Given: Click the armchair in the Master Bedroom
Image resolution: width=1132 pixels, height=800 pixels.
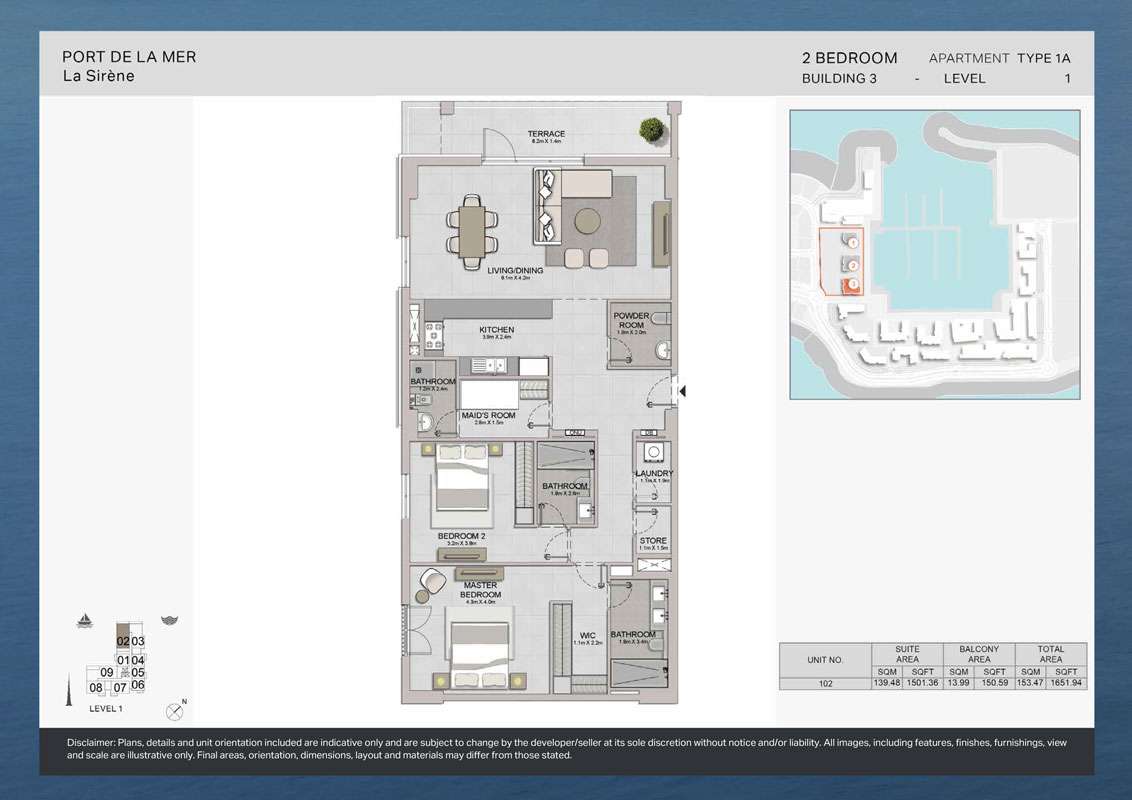Looking at the screenshot, I should (x=432, y=581).
